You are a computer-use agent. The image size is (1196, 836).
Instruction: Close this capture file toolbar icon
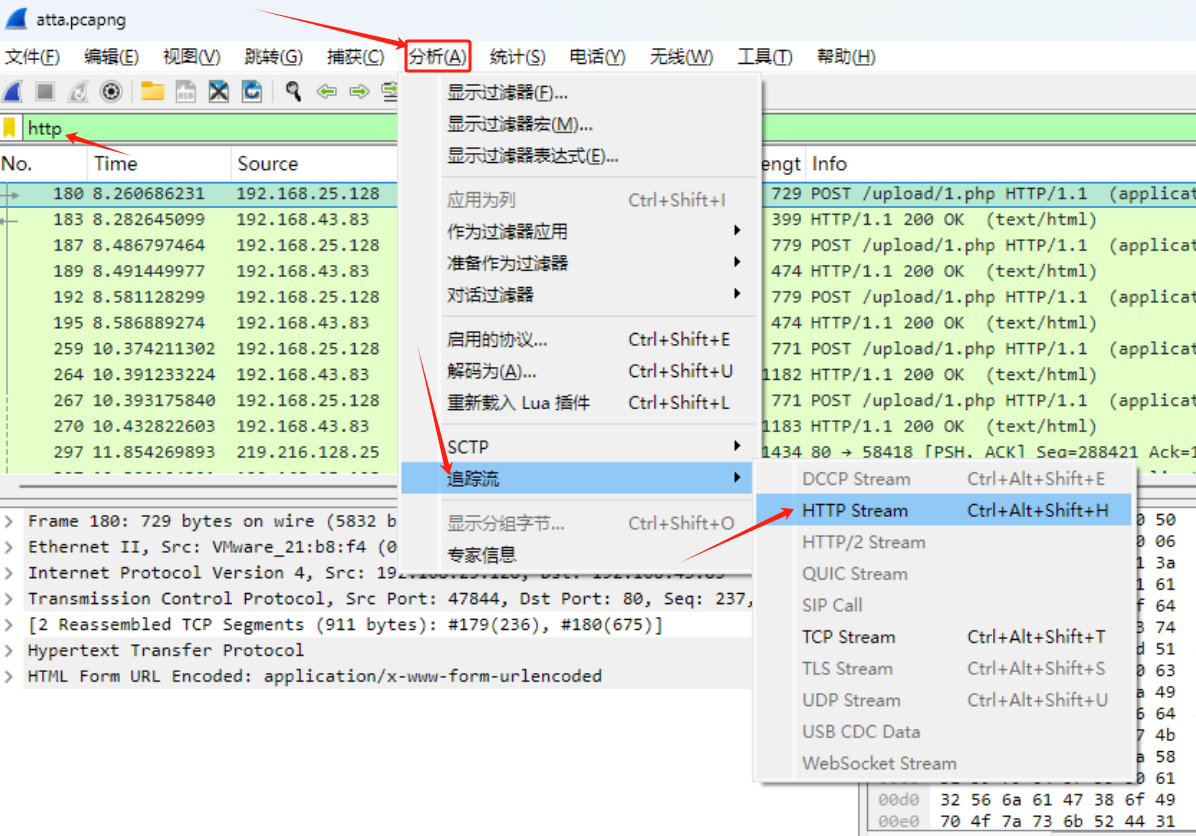pos(219,92)
